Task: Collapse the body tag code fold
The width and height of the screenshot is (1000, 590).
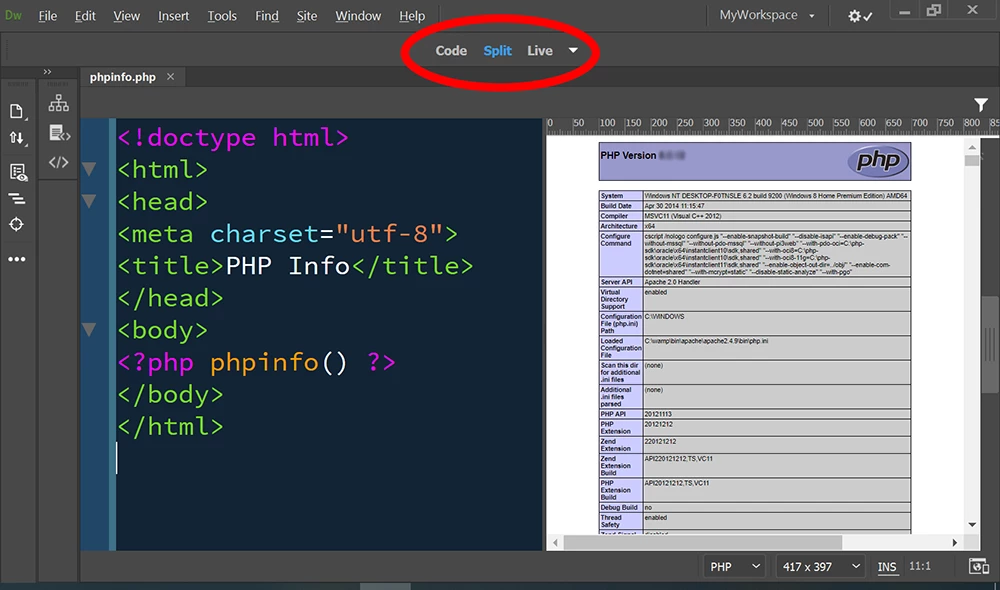Action: [x=89, y=330]
